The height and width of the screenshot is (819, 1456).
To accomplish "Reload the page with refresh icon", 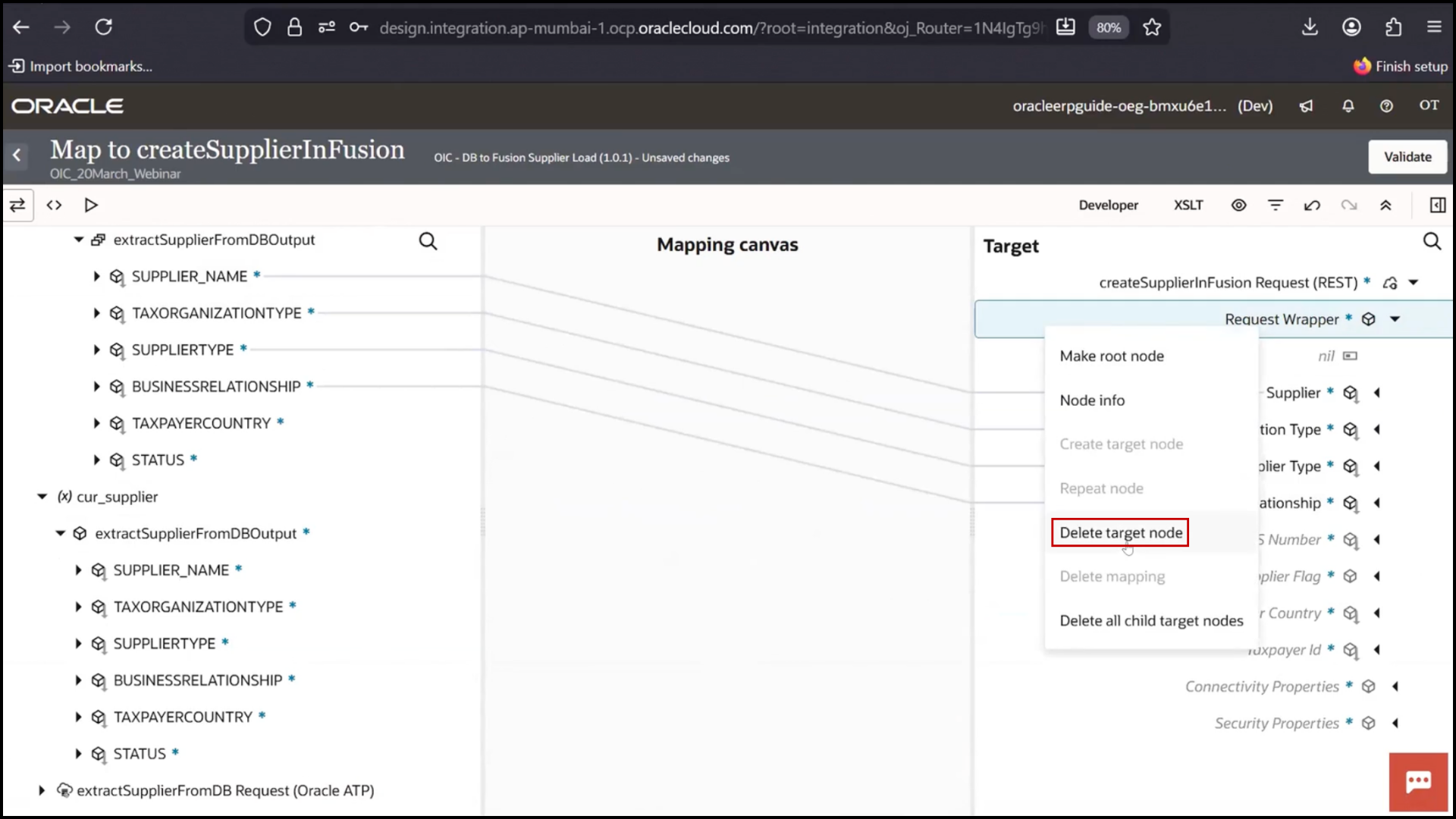I will click(104, 27).
